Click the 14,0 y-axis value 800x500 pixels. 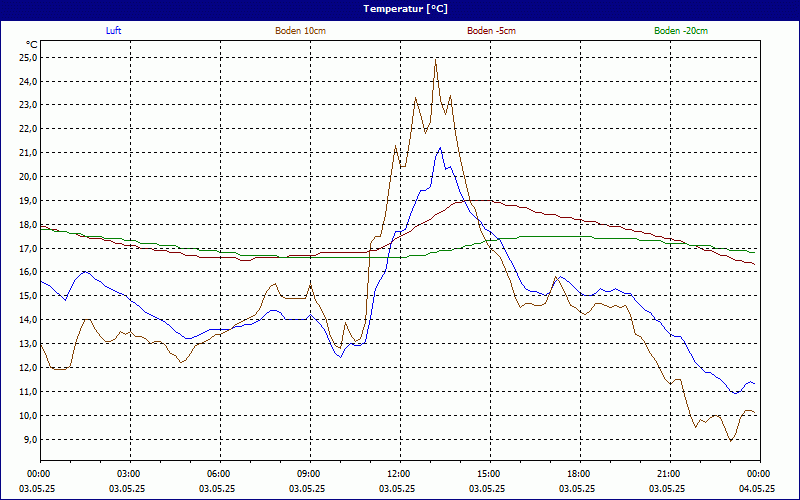[x=29, y=319]
